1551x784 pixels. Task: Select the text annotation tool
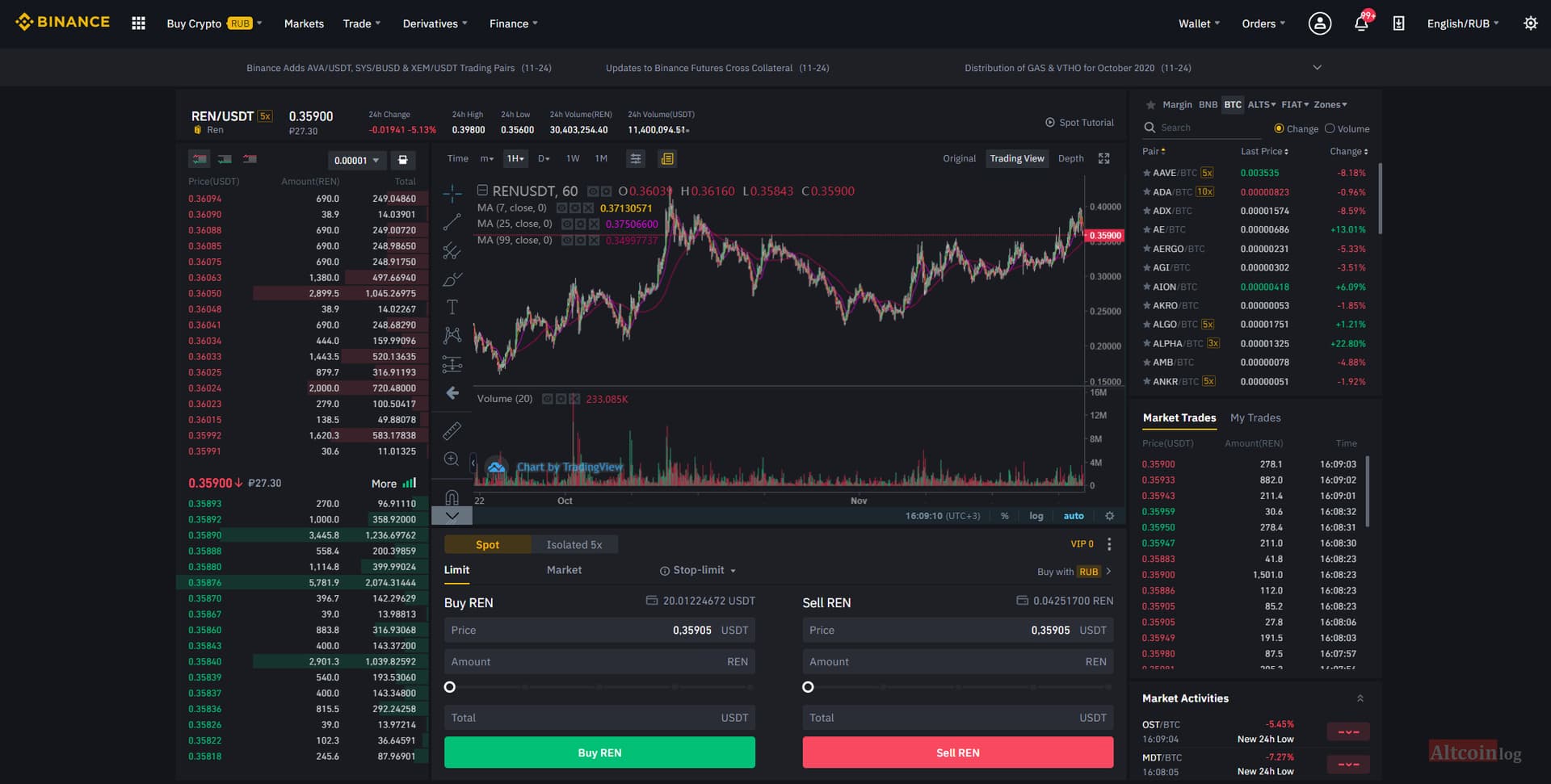452,307
